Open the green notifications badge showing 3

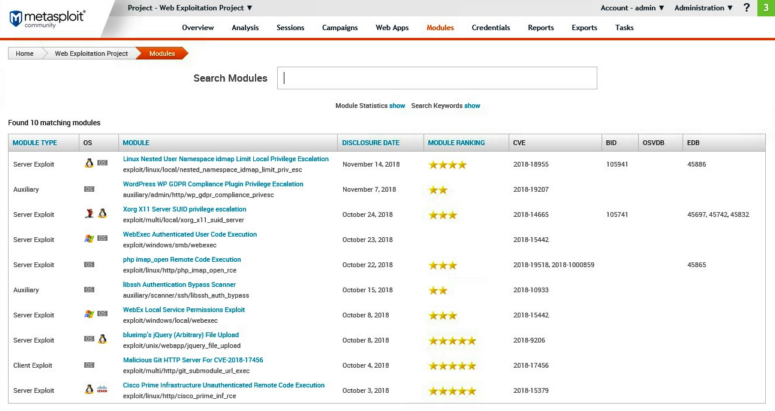765,8
